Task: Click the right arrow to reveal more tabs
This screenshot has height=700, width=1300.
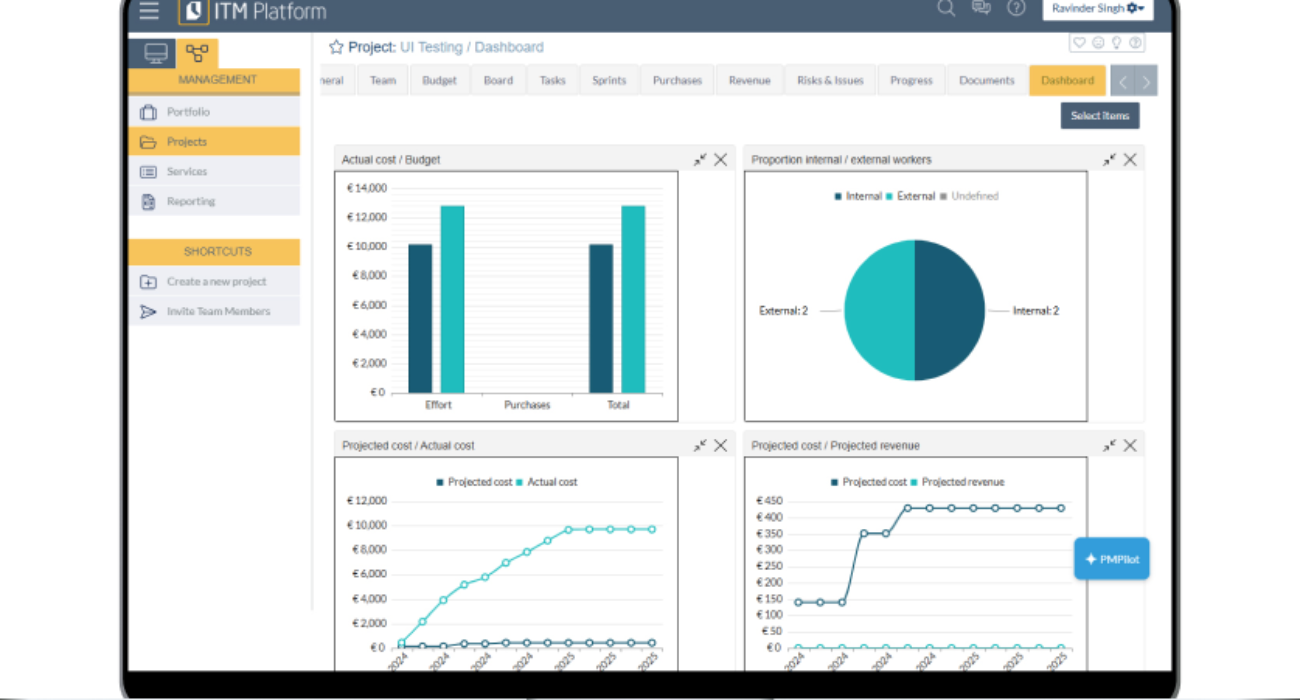Action: pyautogui.click(x=1147, y=80)
